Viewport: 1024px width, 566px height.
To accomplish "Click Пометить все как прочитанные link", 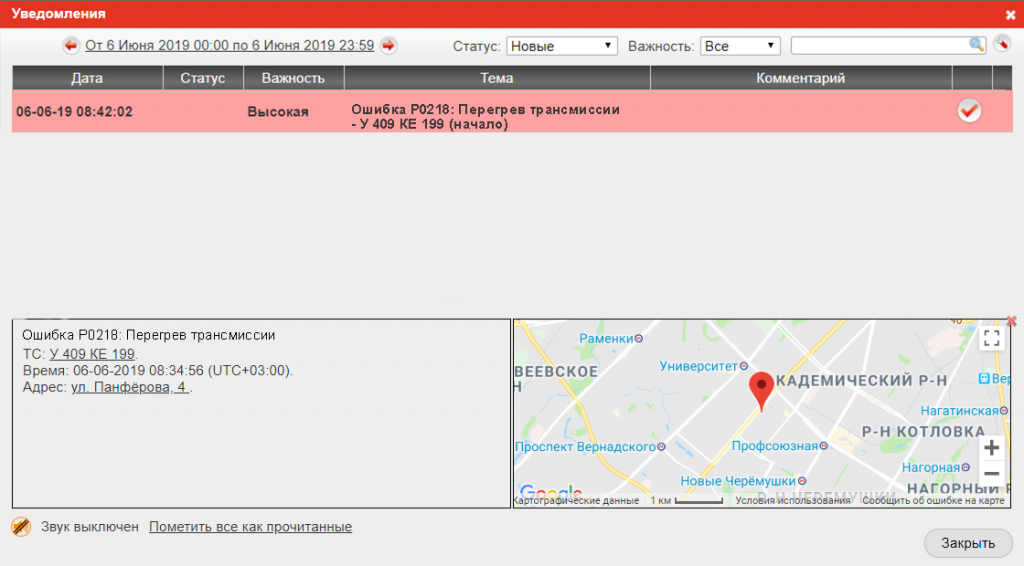I will (250, 527).
